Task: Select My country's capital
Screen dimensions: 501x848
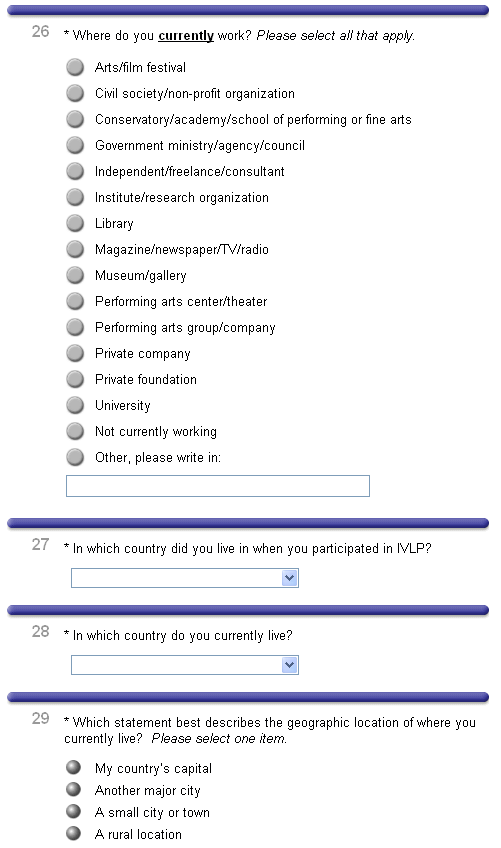Action: 74,767
